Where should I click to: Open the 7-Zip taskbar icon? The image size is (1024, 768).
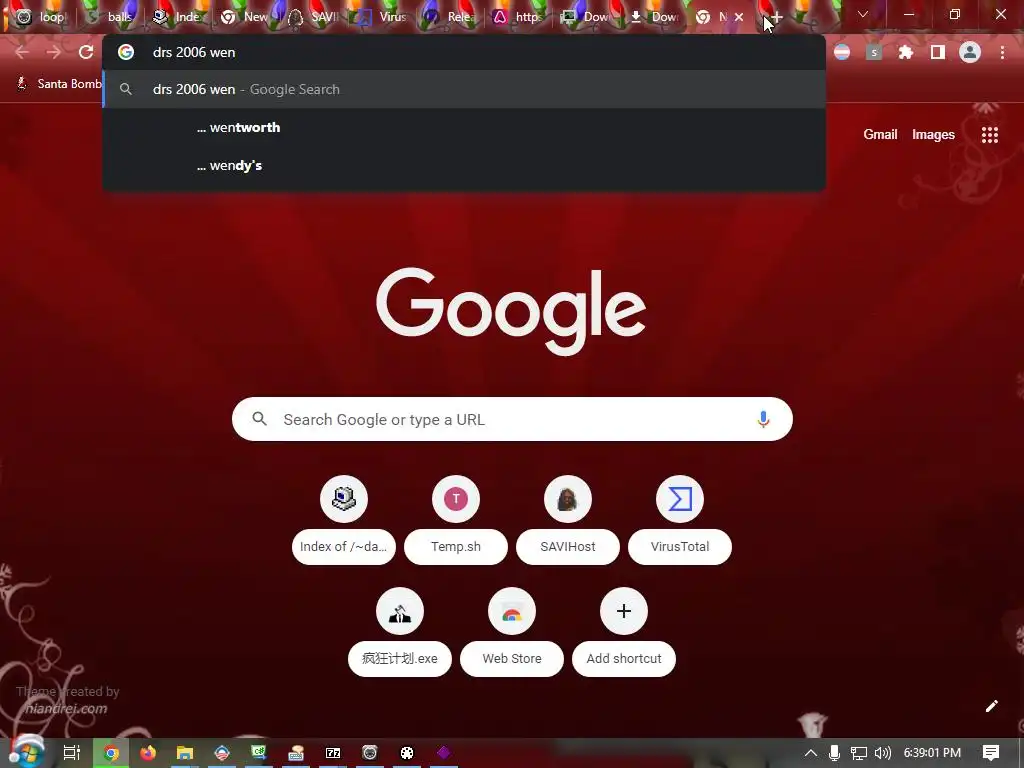333,753
